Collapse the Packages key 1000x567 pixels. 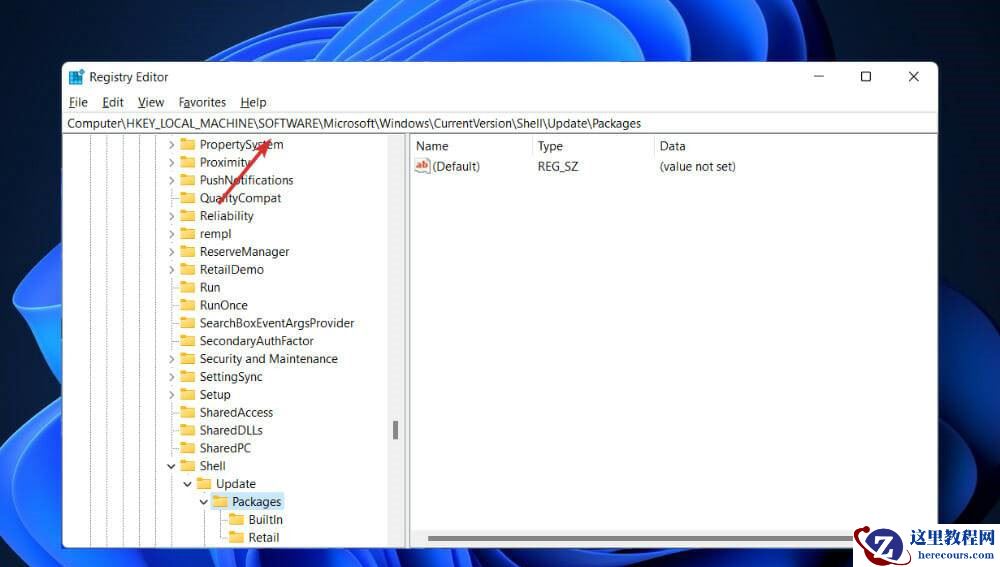click(203, 502)
